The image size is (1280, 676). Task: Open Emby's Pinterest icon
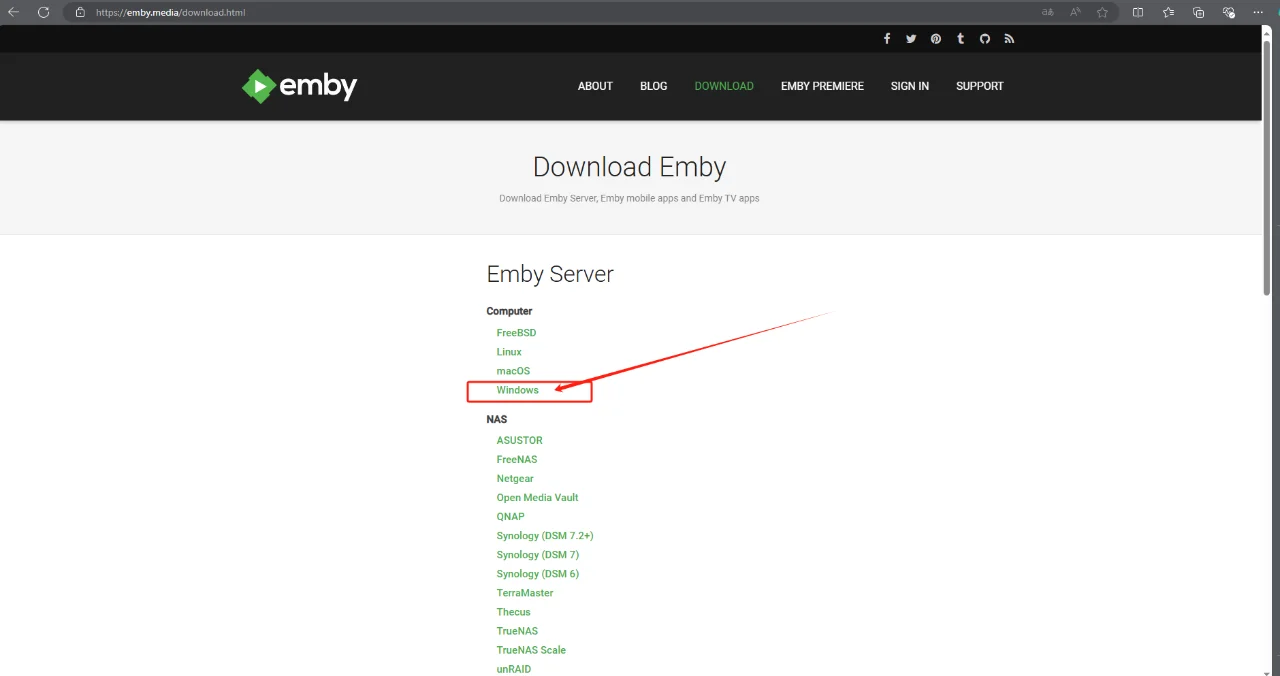tap(936, 39)
